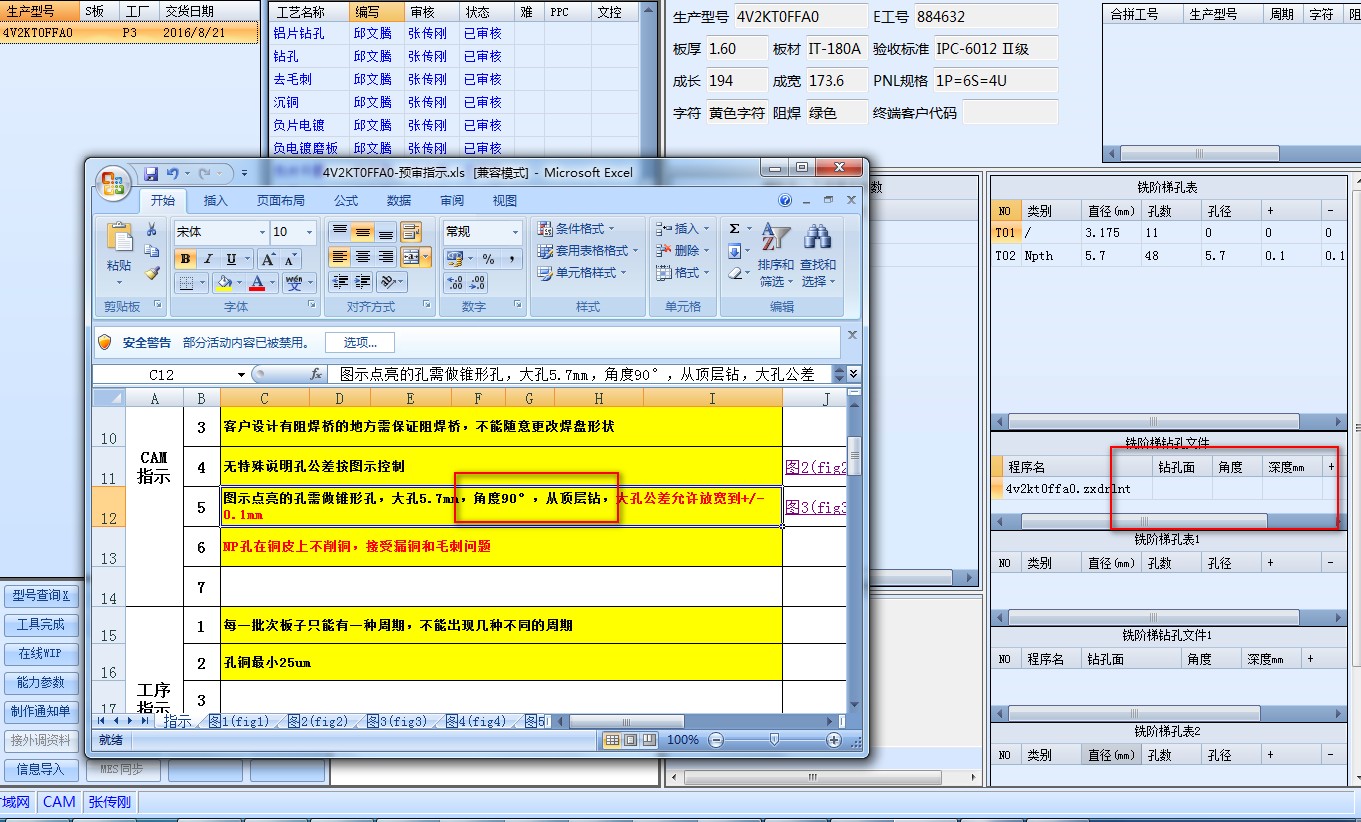Copy the selected cells
Viewport: 1361px width, 822px height.
152,251
